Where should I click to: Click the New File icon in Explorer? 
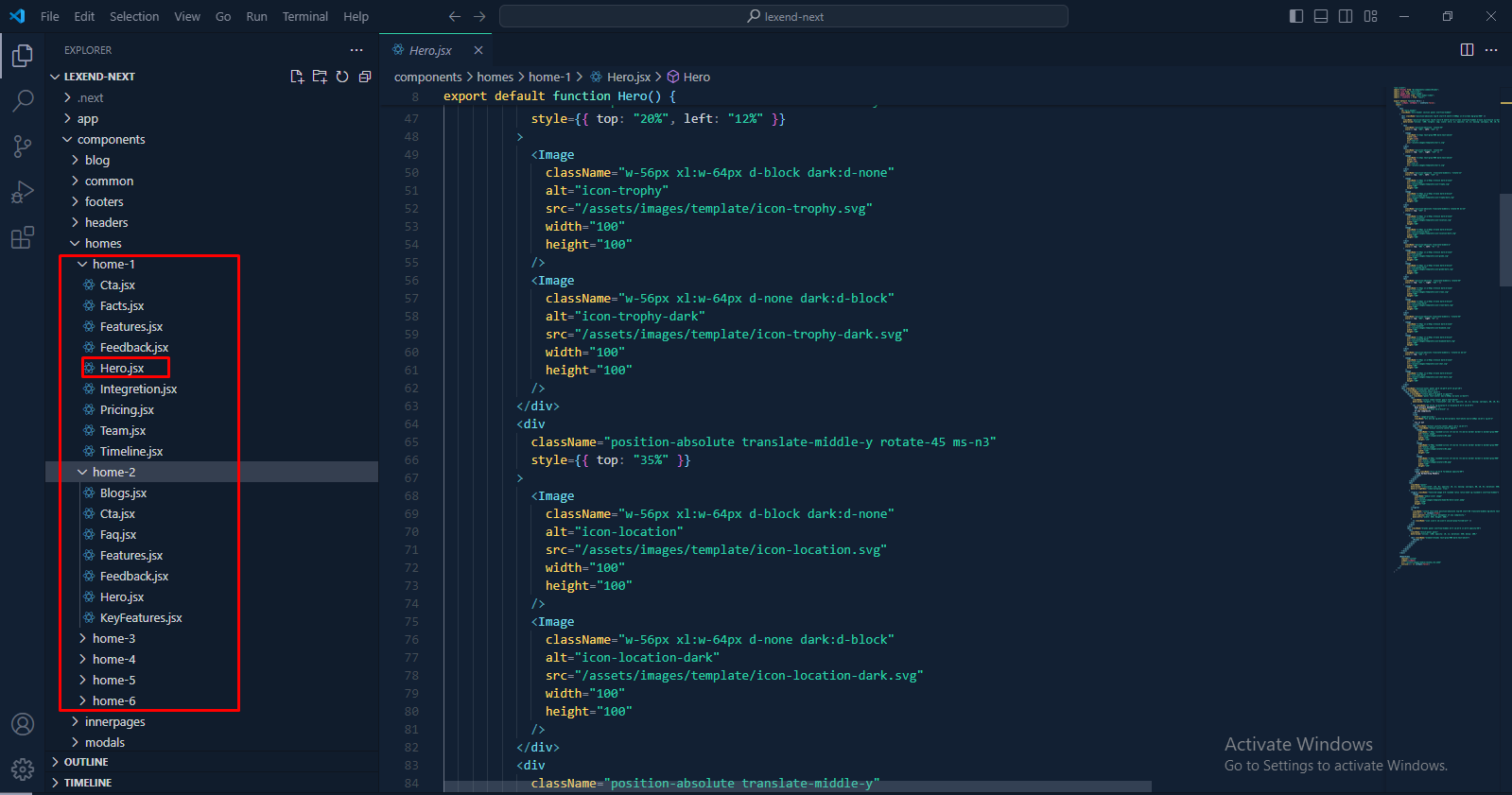pos(297,77)
